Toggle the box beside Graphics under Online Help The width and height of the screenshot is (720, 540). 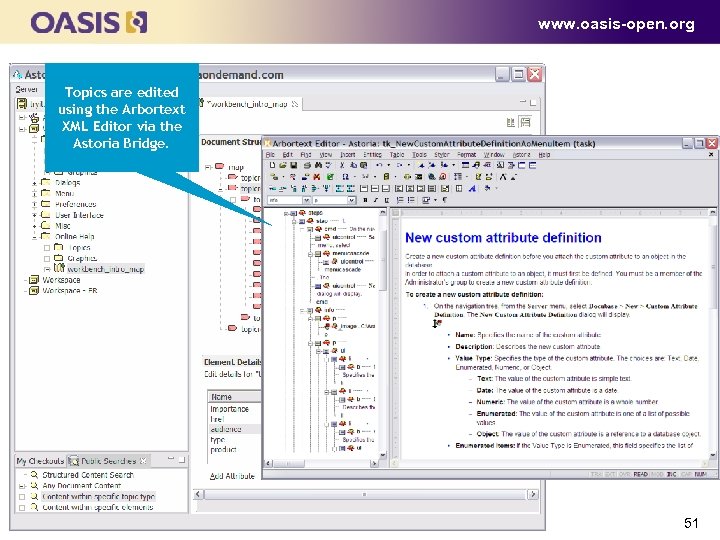[x=47, y=259]
